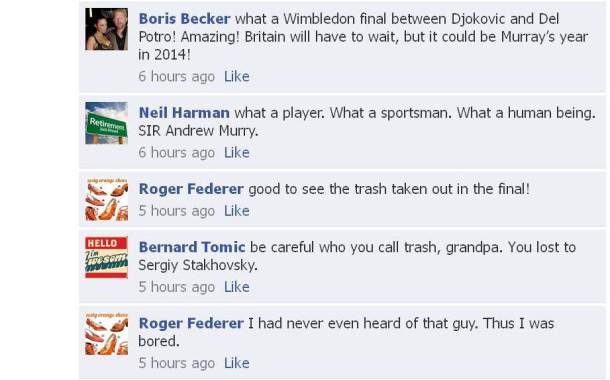610x380 pixels.
Task: Visit Boris Becker's profile via name link
Action: tap(184, 19)
